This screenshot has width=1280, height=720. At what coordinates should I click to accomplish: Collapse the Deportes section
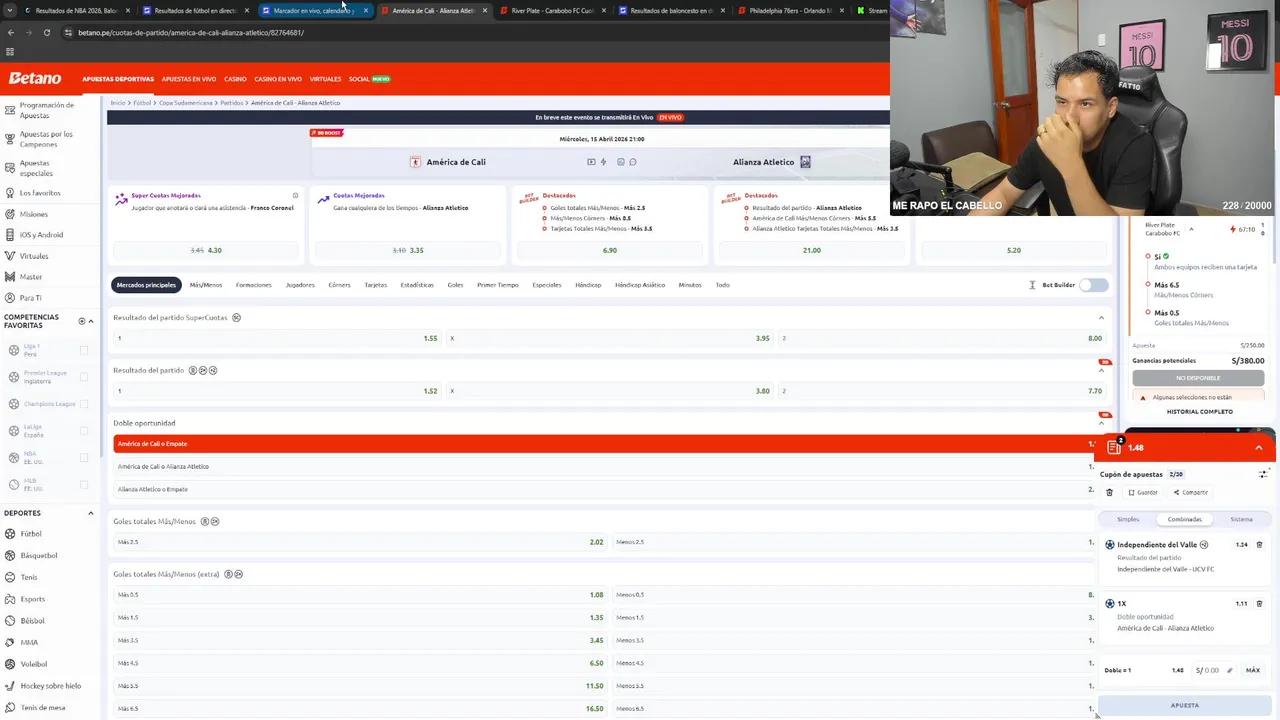tap(91, 513)
